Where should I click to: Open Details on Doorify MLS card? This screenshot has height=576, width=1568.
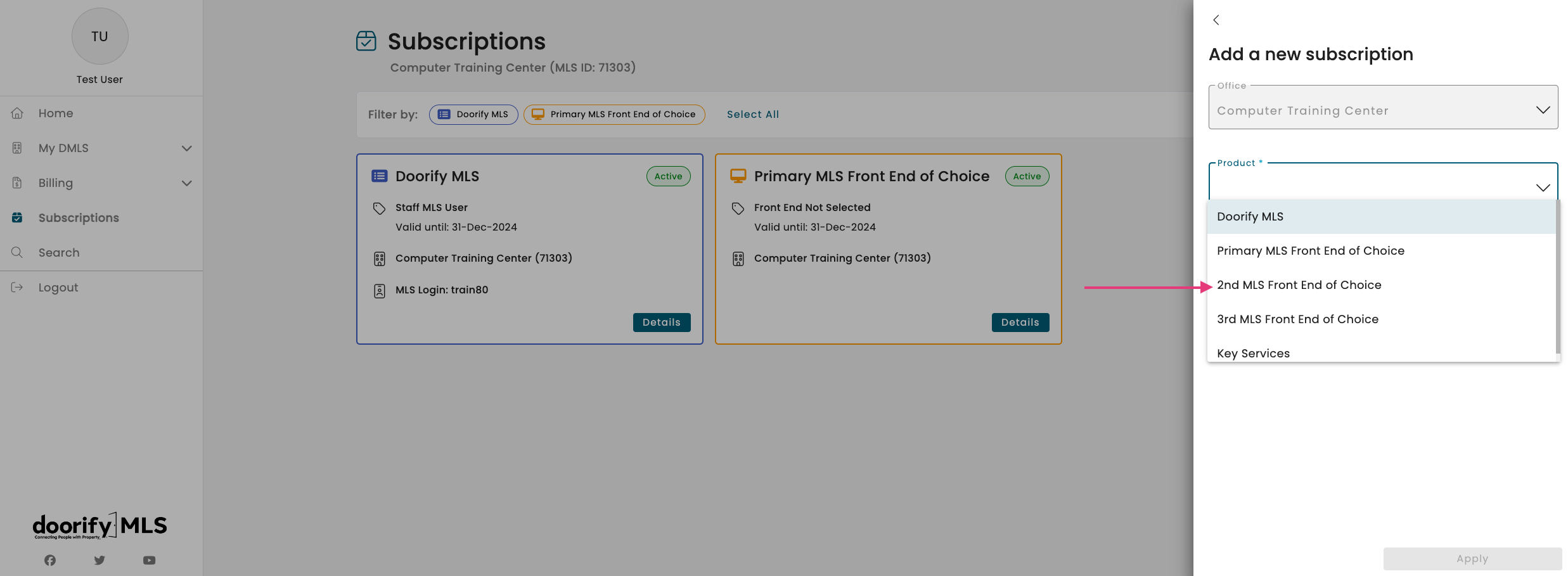pos(661,323)
